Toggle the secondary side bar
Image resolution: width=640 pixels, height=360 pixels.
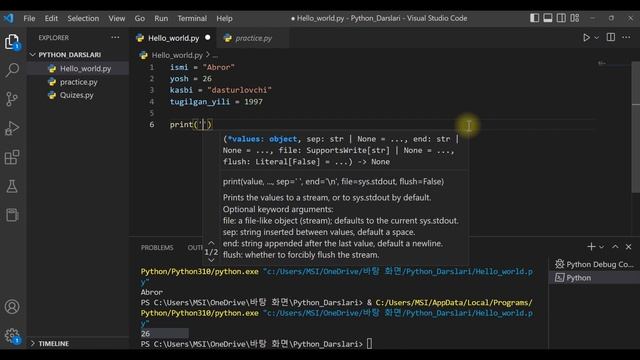click(x=561, y=18)
